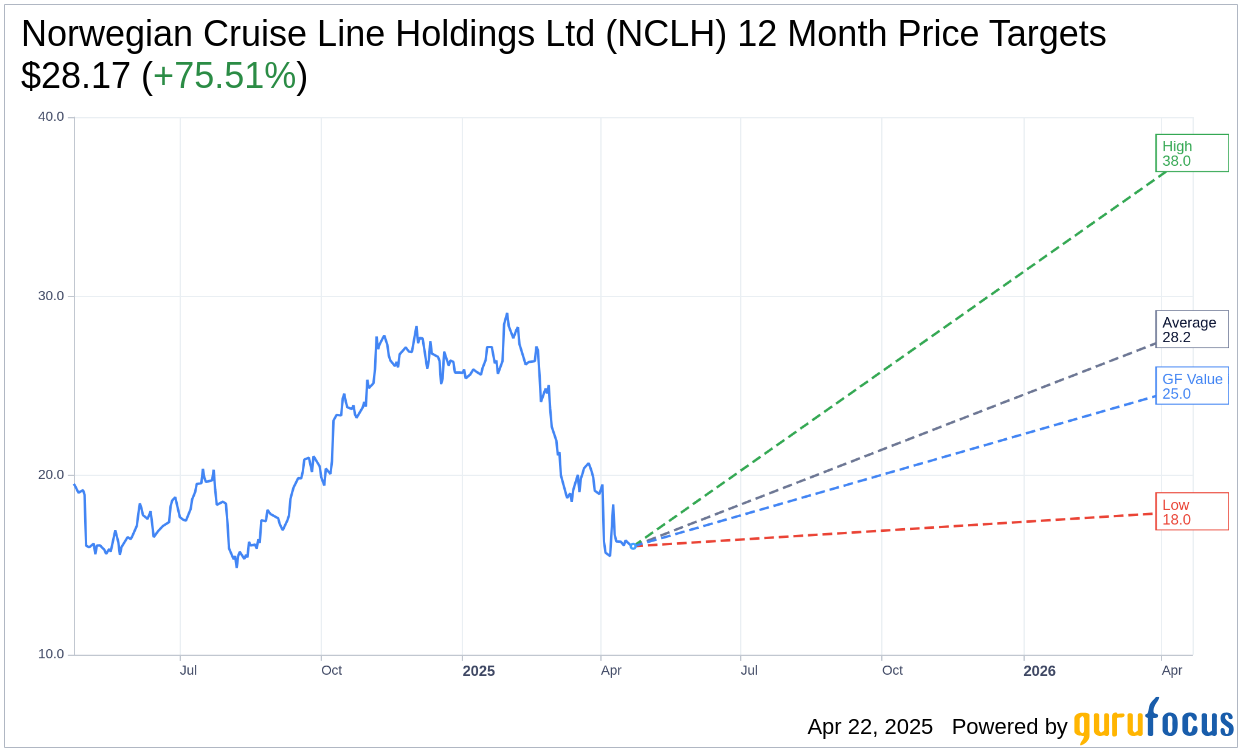Click the current price point marker
The image size is (1242, 752).
(633, 546)
